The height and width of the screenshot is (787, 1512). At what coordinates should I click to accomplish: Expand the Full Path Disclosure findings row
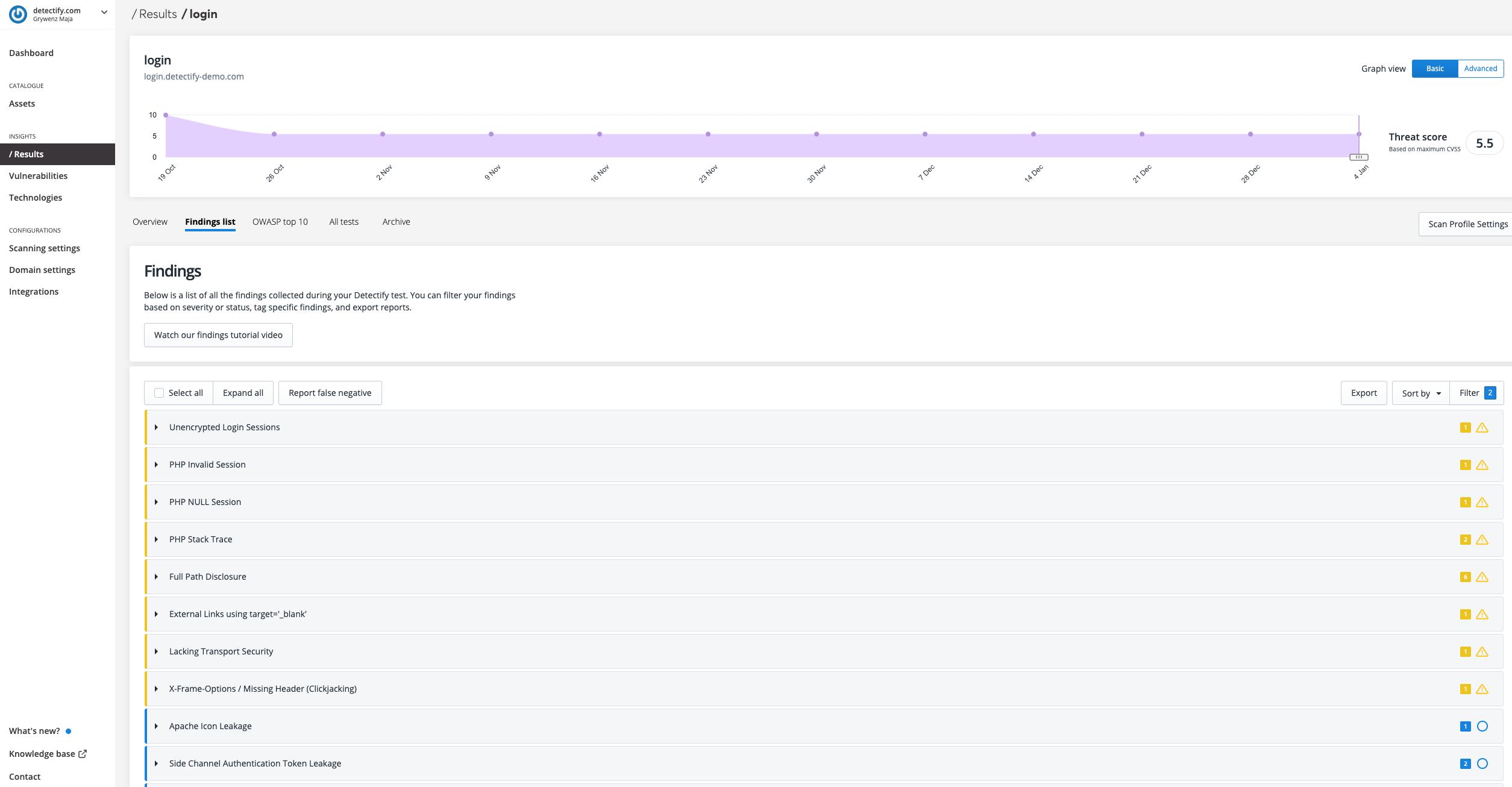click(x=156, y=576)
